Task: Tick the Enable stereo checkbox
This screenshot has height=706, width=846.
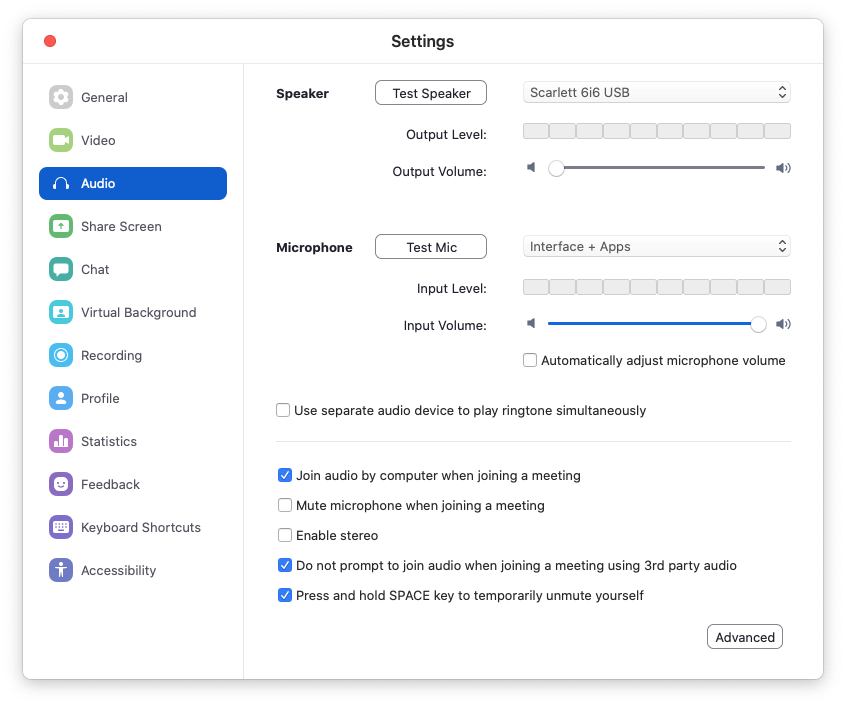Action: (x=285, y=535)
